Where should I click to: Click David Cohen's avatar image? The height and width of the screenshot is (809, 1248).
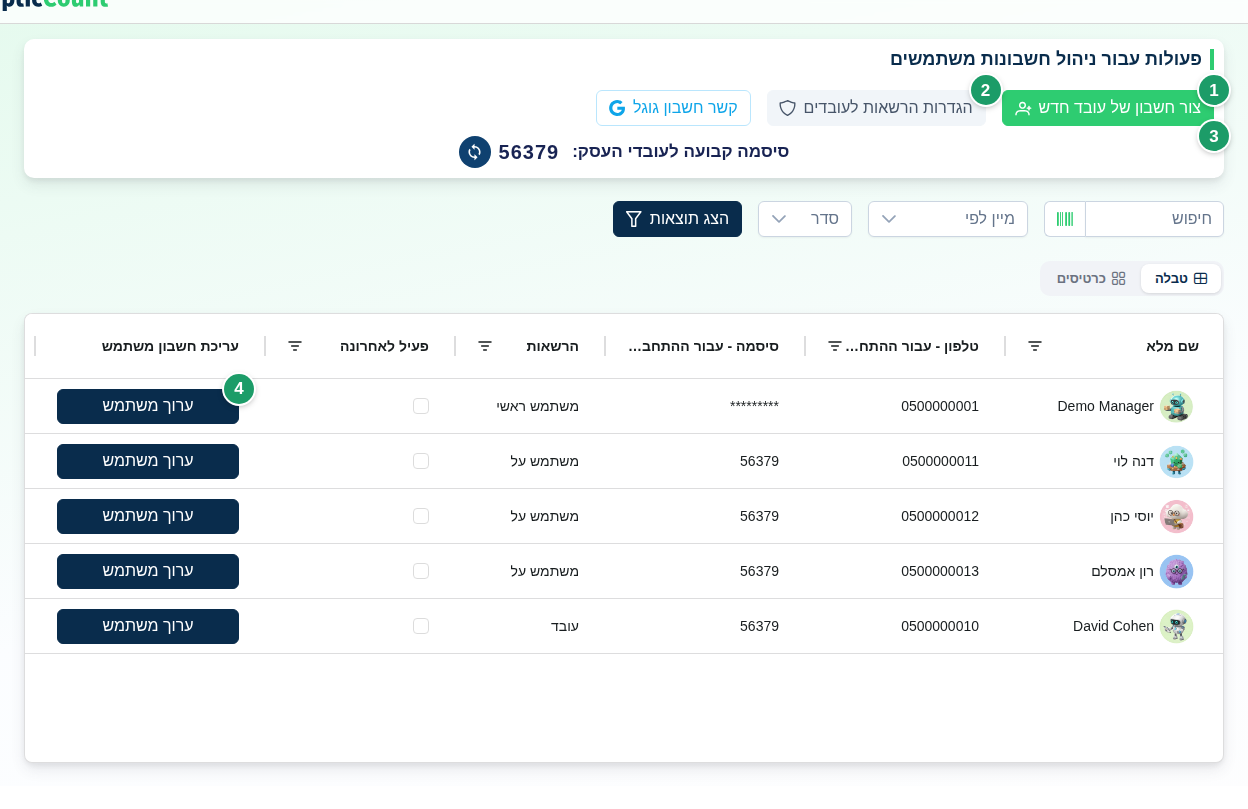1176,627
